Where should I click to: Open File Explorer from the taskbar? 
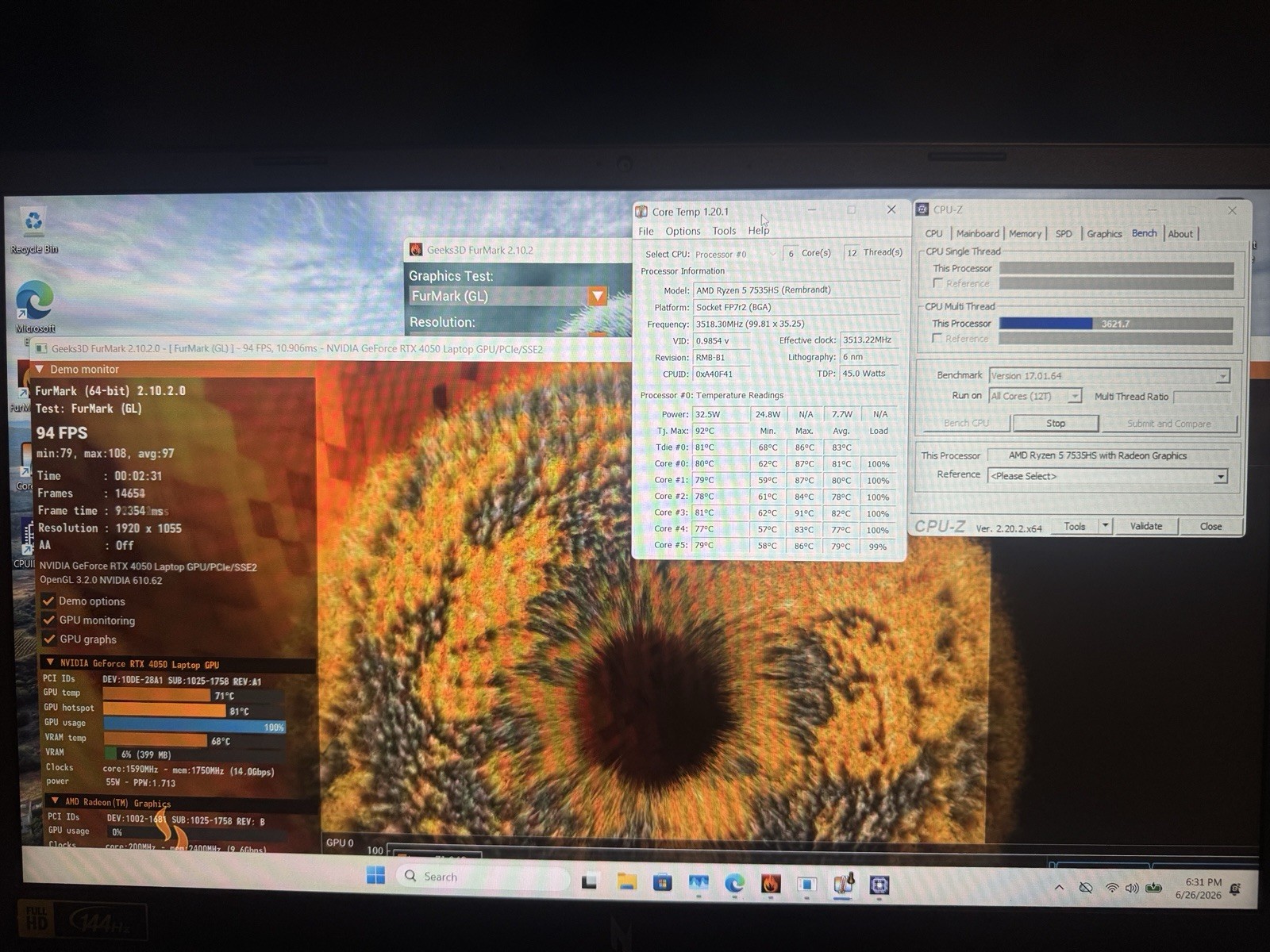coord(626,881)
